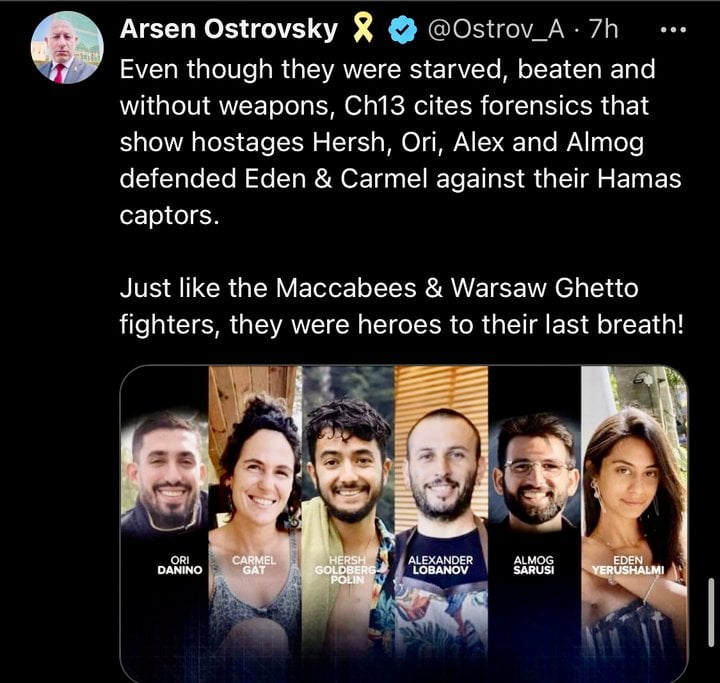The image size is (720, 683).
Task: Click the ALMOG SARUSI name caption
Action: (534, 565)
